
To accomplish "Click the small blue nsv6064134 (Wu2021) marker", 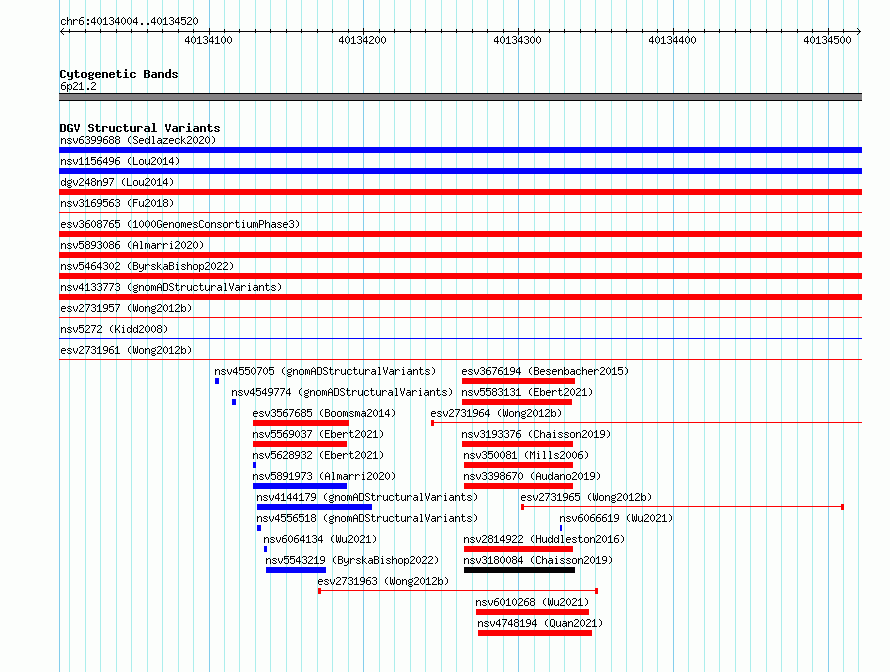I will click(265, 549).
